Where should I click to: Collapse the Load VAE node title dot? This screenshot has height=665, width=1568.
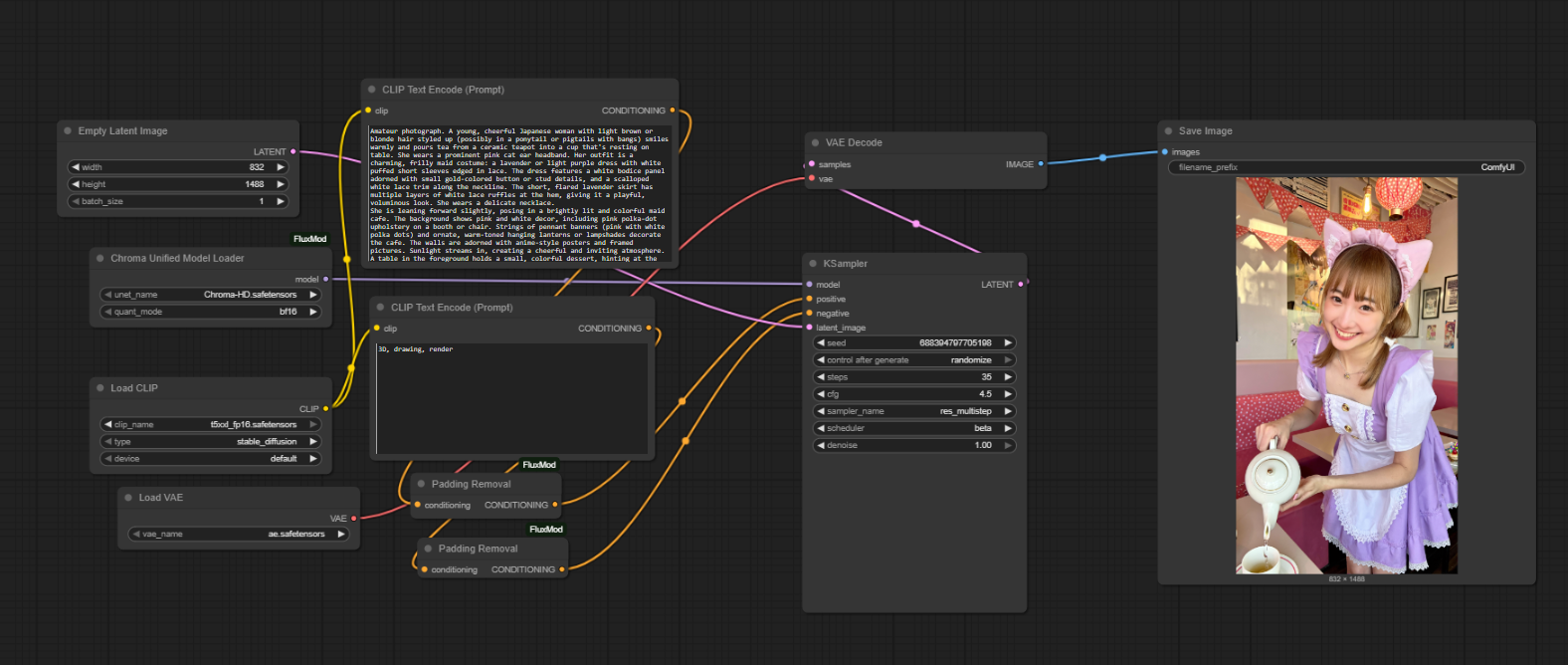(x=128, y=498)
